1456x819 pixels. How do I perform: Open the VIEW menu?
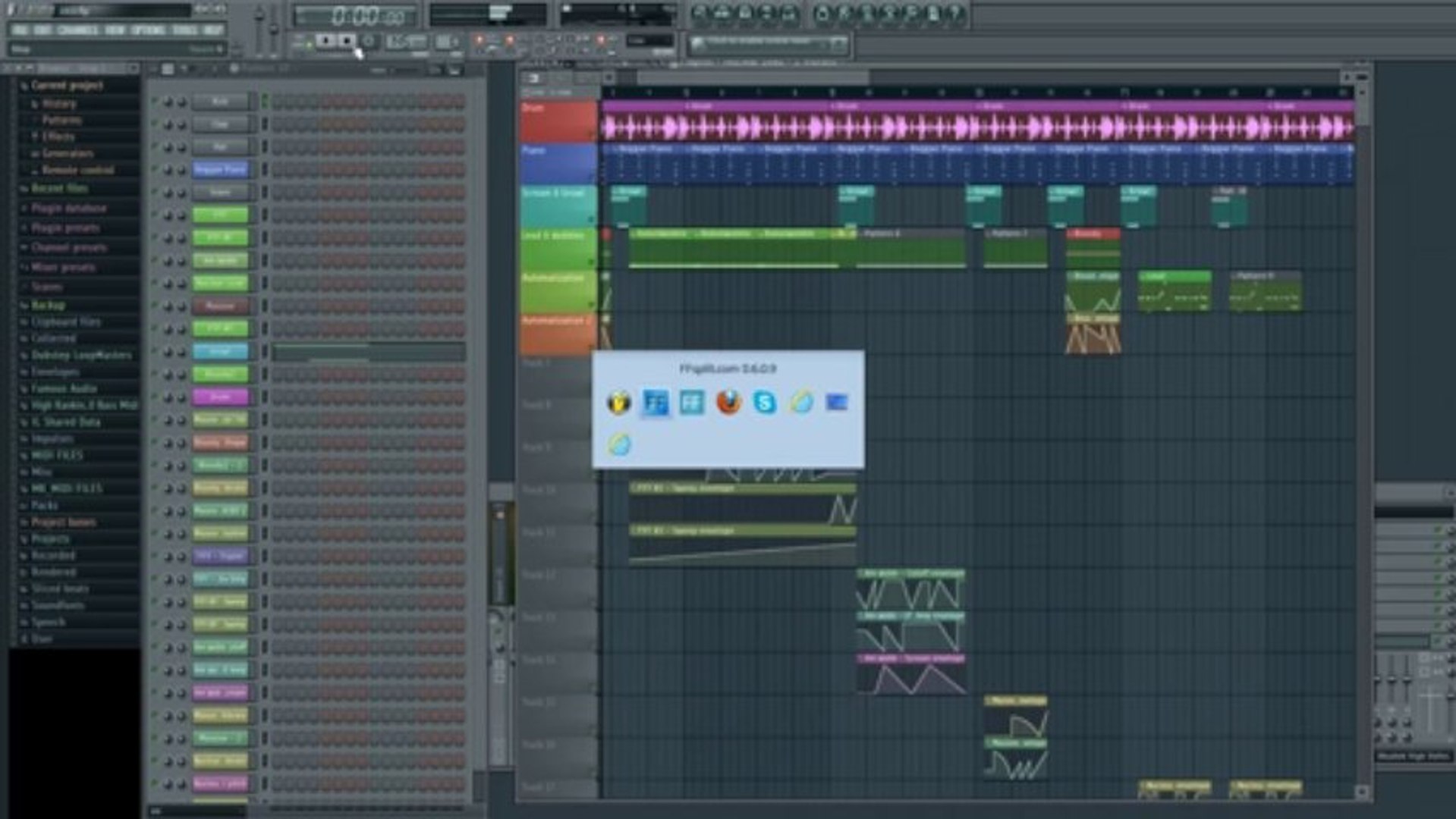115,30
